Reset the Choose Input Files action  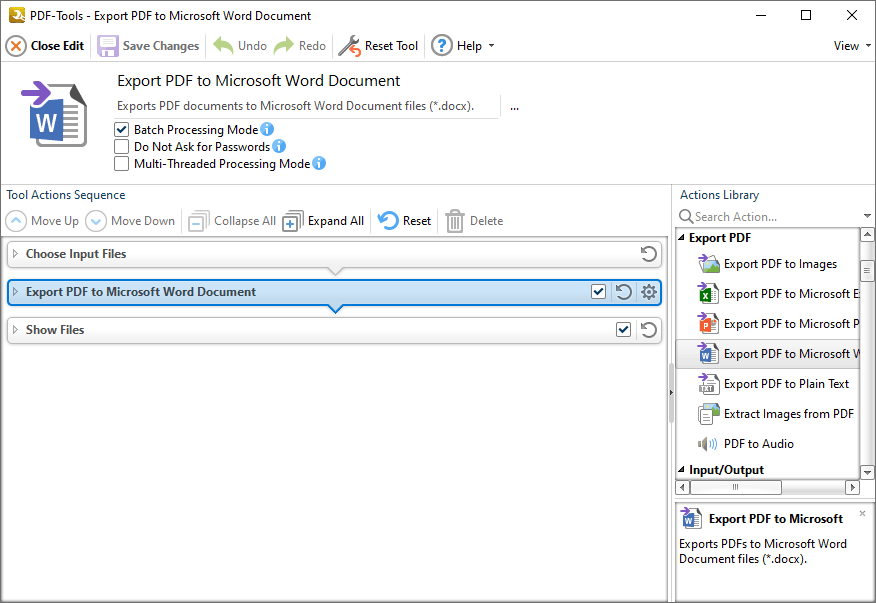point(649,254)
